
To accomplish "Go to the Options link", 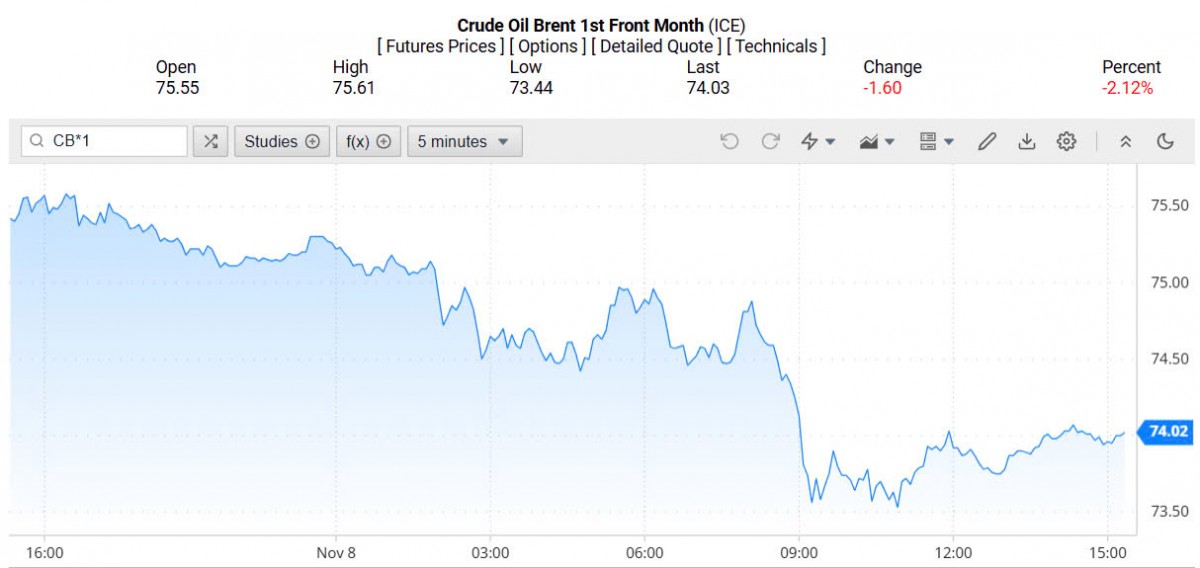I will click(549, 46).
